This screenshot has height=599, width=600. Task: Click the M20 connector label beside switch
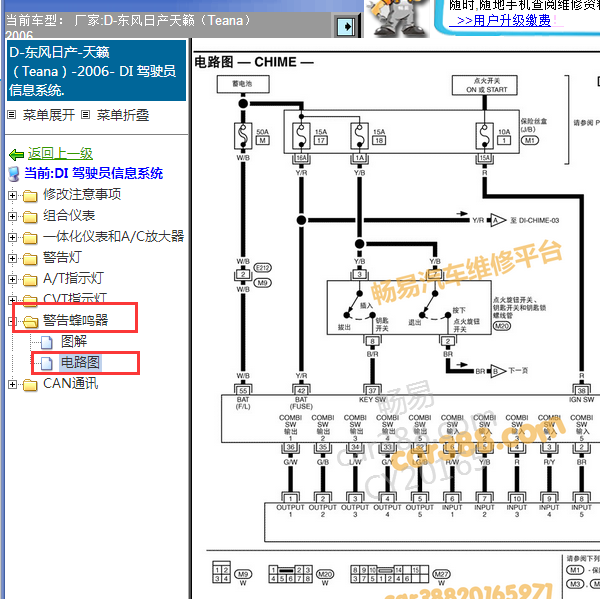(502, 326)
